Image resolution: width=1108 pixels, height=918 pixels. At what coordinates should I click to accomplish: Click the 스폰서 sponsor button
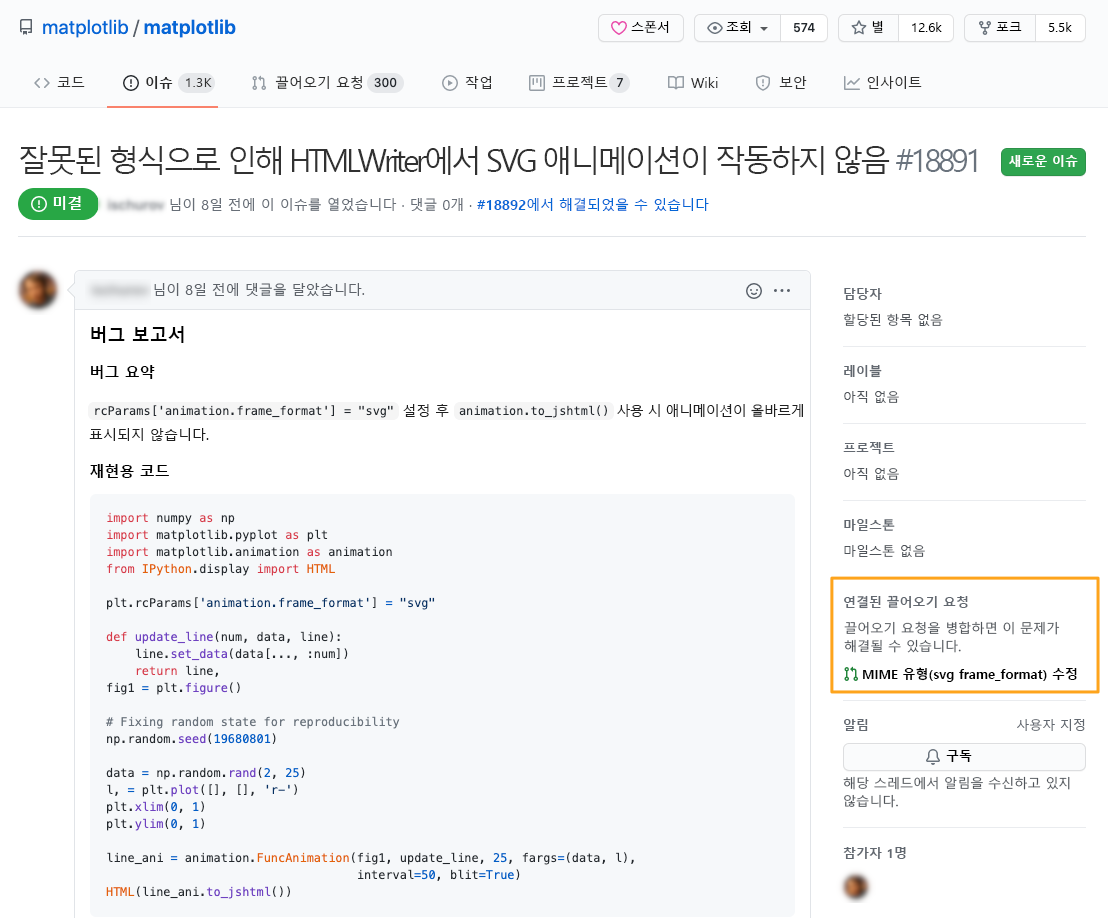640,28
